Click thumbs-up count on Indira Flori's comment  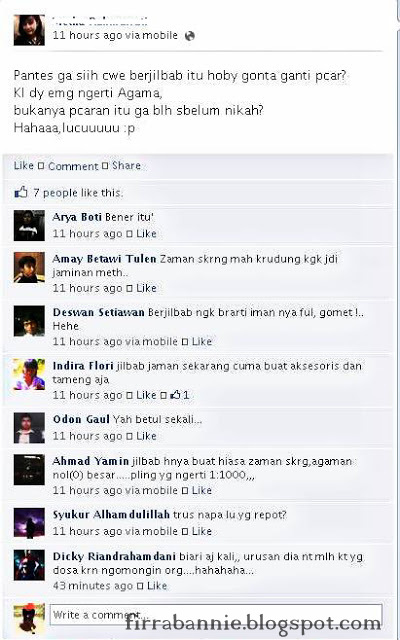pyautogui.click(x=180, y=395)
